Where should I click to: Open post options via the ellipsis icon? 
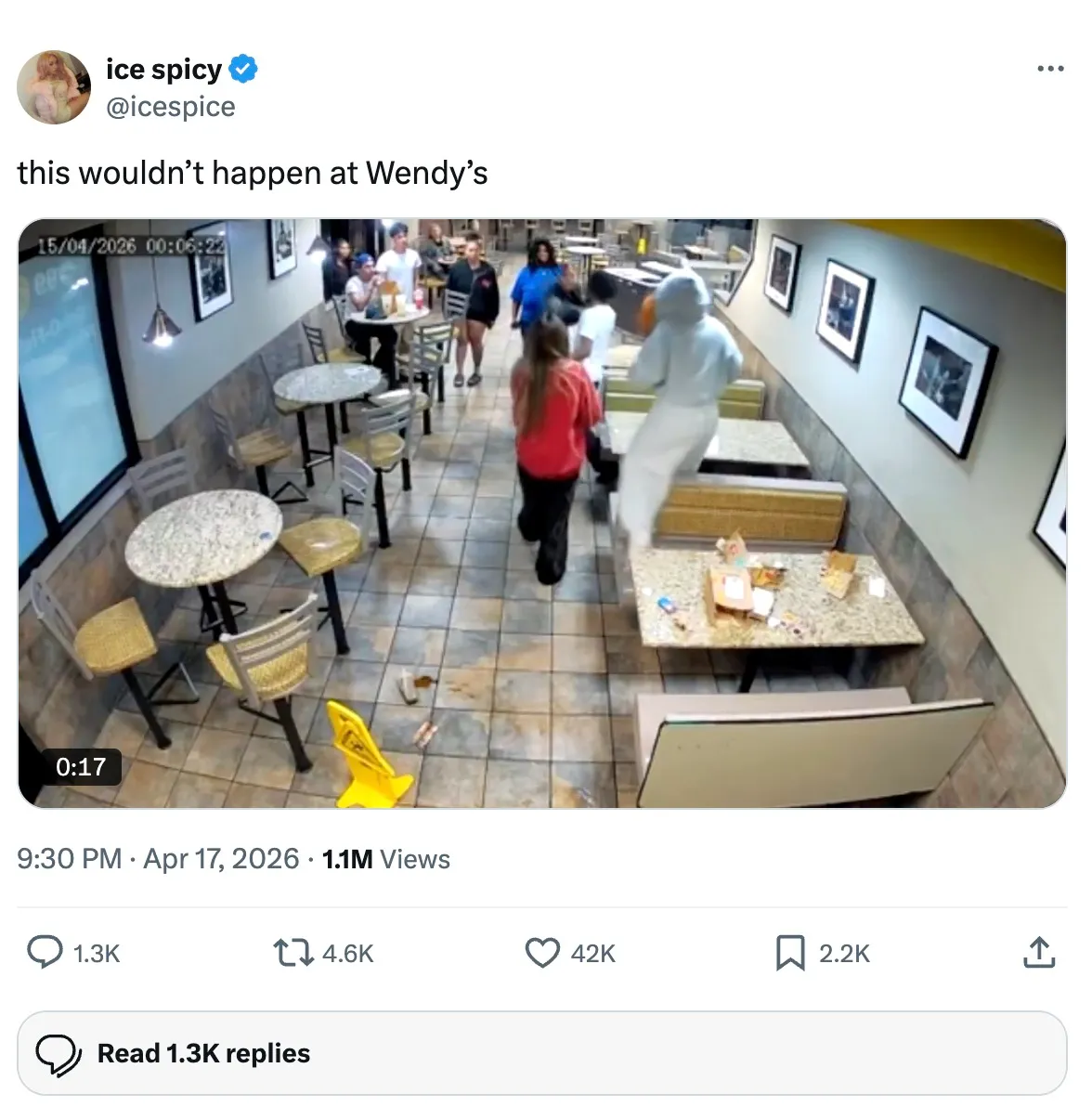[x=1048, y=69]
